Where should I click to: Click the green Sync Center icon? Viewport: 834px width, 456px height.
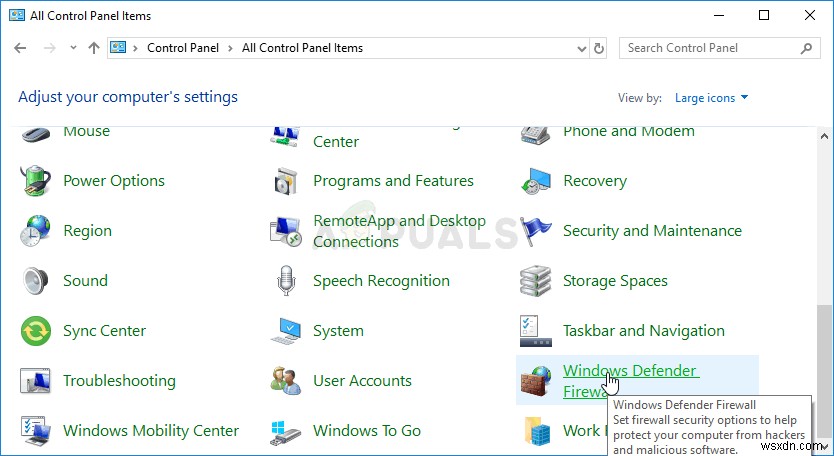click(x=36, y=331)
